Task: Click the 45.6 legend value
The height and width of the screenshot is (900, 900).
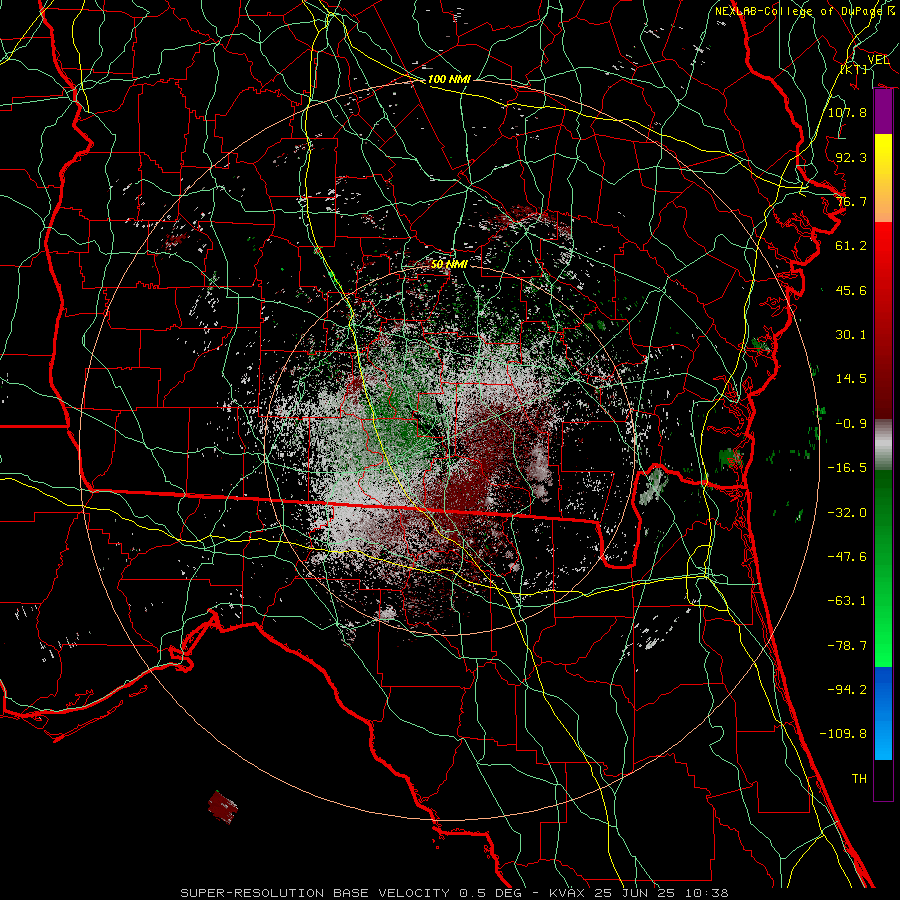Action: coord(851,290)
